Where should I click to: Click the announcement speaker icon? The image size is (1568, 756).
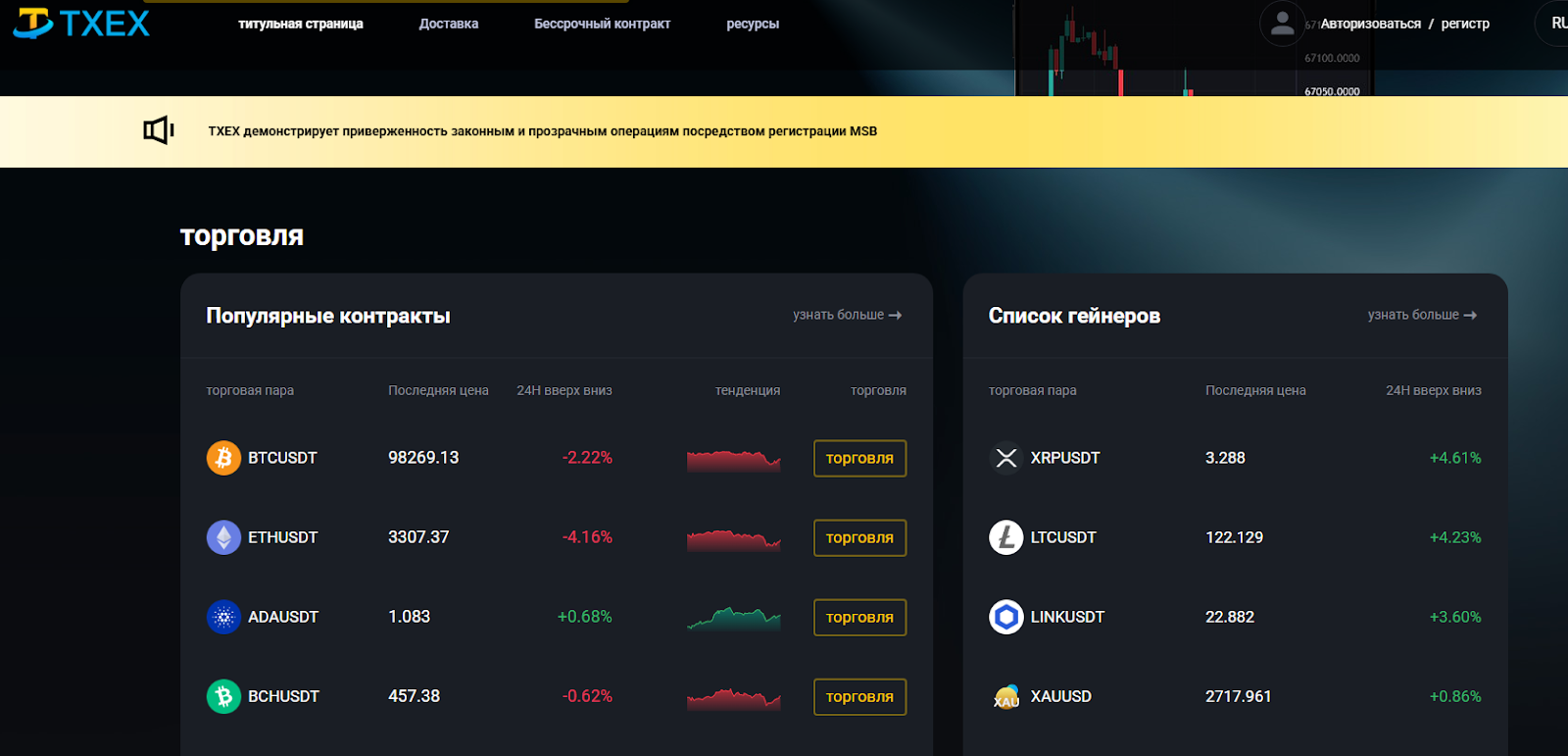[159, 130]
